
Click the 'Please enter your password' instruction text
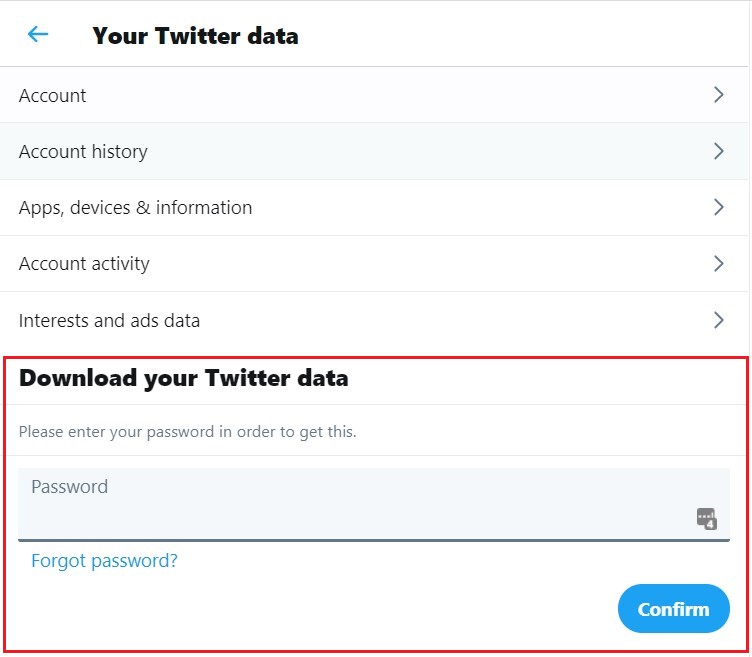click(187, 432)
